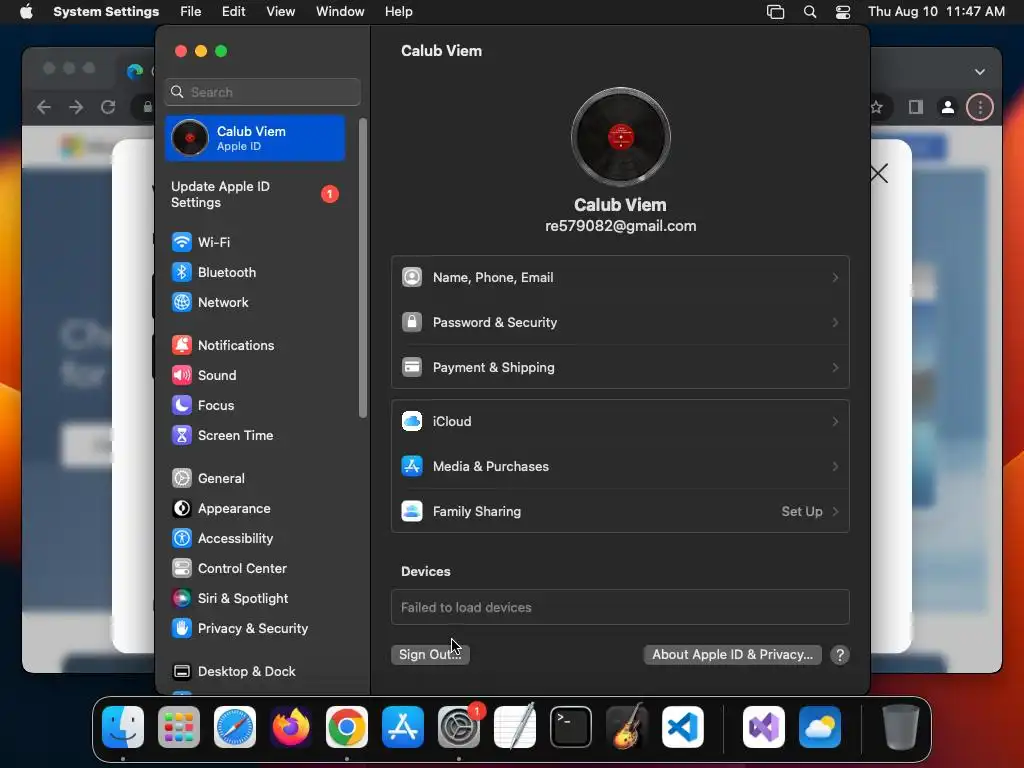Open the cloud weather app in Dock
Viewport: 1024px width, 768px height.
click(x=820, y=727)
